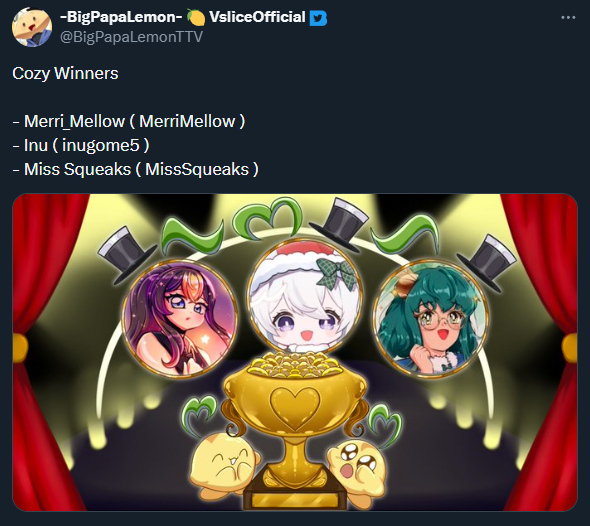This screenshot has width=590, height=526.
Task: Click the surprised lemon mascot beside the trophy
Action: click(x=357, y=466)
